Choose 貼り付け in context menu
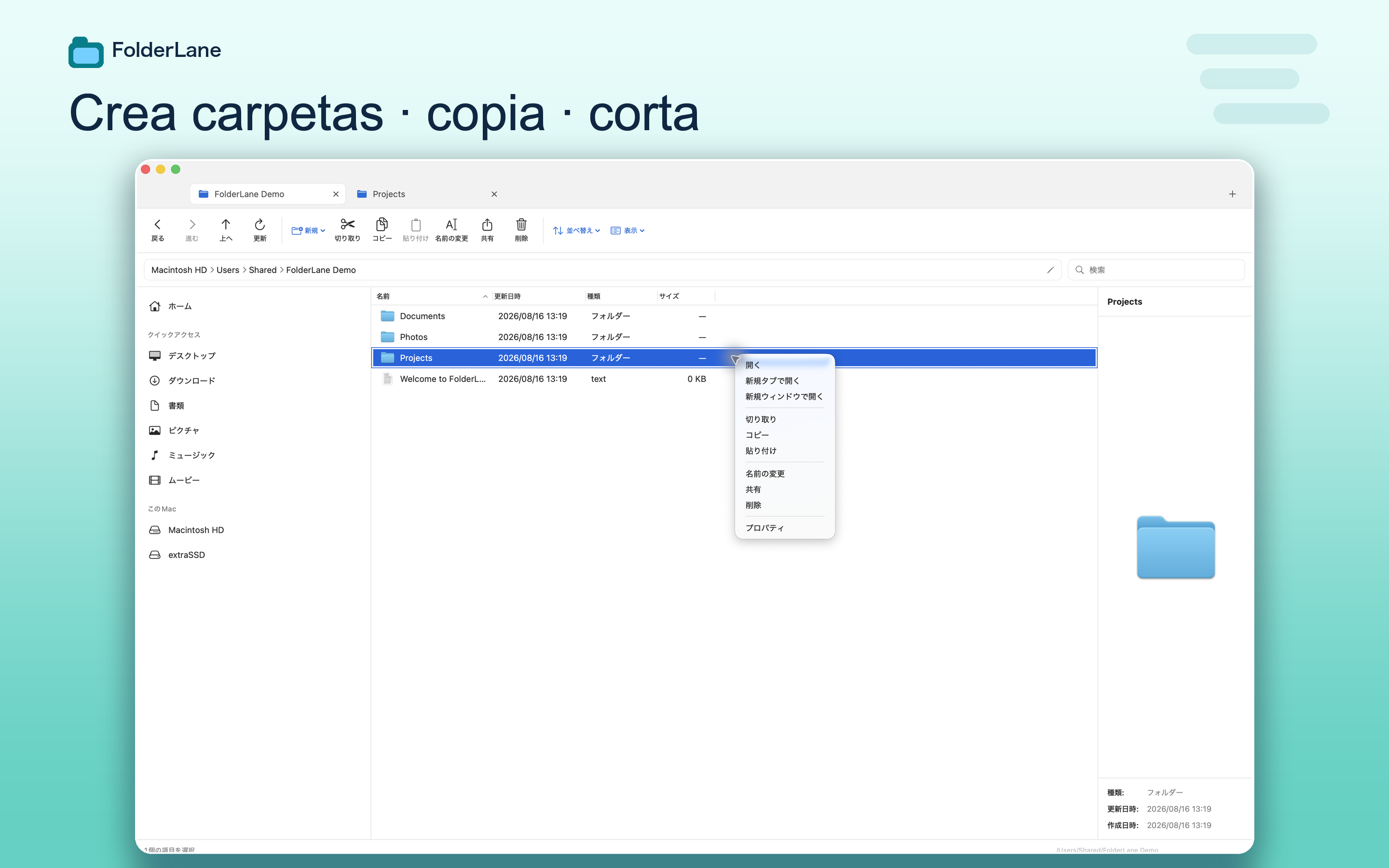Screen dimensions: 1389x868 [x=785, y=451]
